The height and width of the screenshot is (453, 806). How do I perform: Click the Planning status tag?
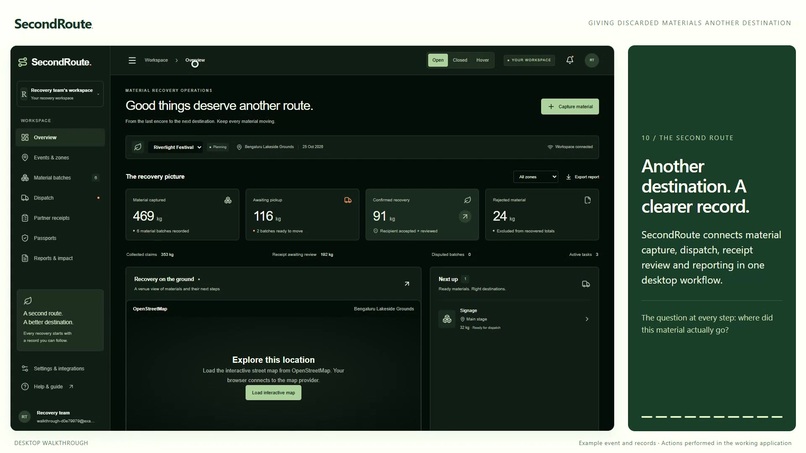coord(218,147)
